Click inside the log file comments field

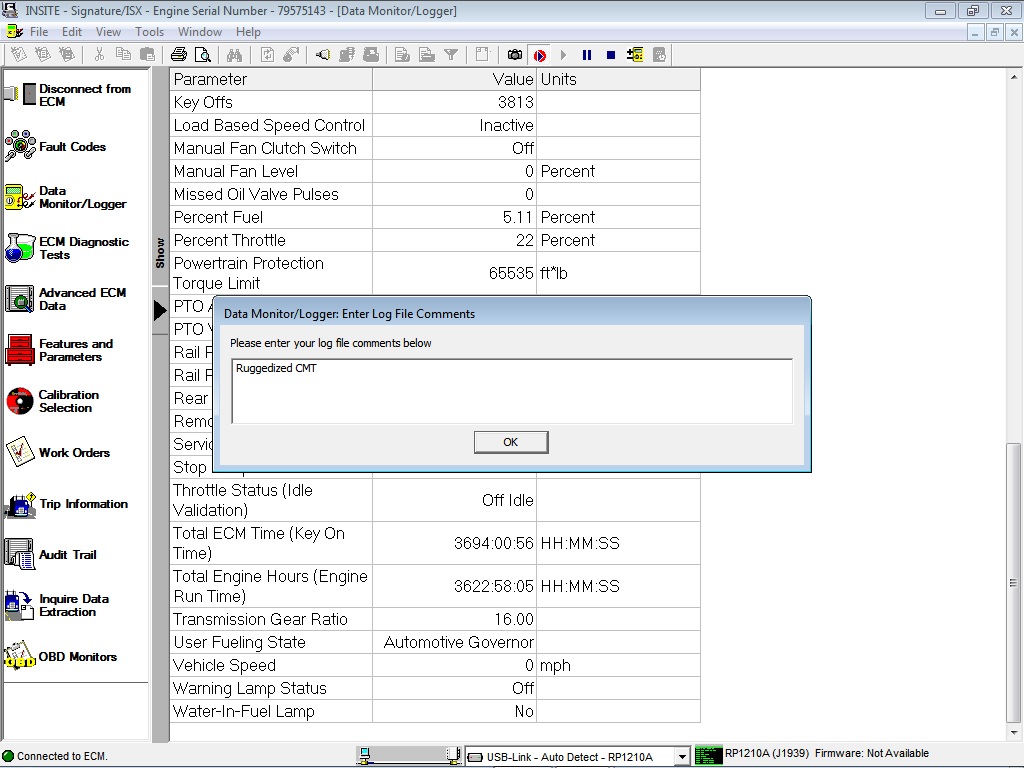[511, 390]
